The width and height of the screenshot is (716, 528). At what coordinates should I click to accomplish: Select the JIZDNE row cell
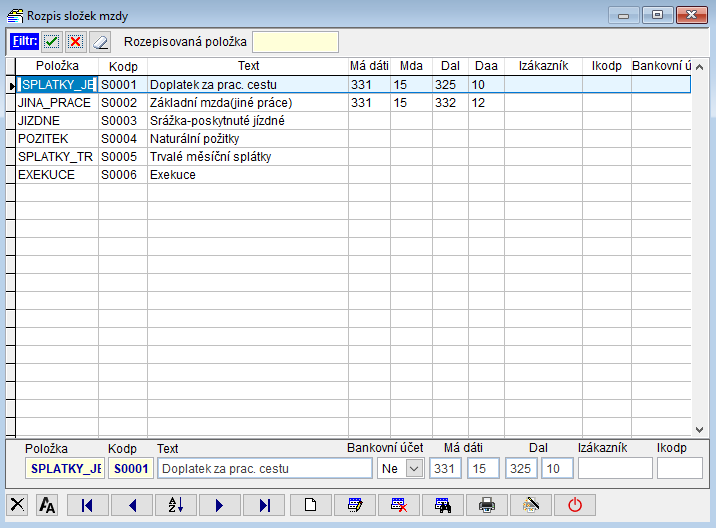point(57,121)
